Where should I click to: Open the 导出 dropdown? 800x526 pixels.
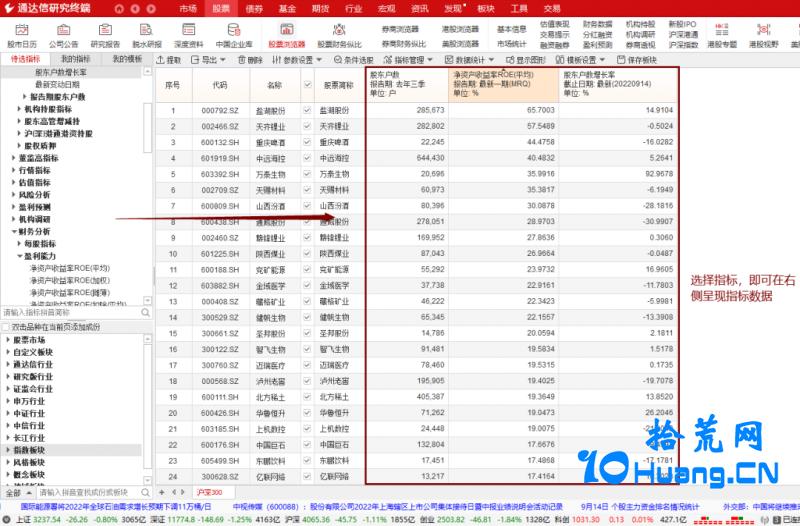(x=208, y=60)
